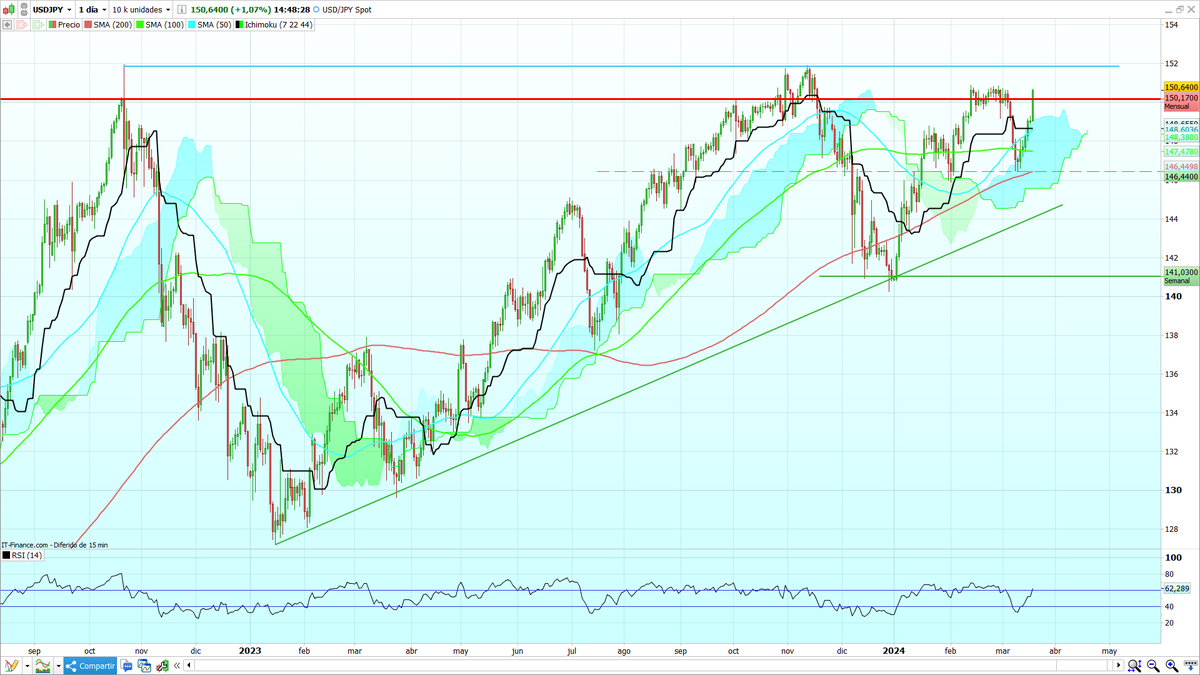Click the 146,4400 dashed line price label
Screen dimensions: 1200x675
(1181, 176)
